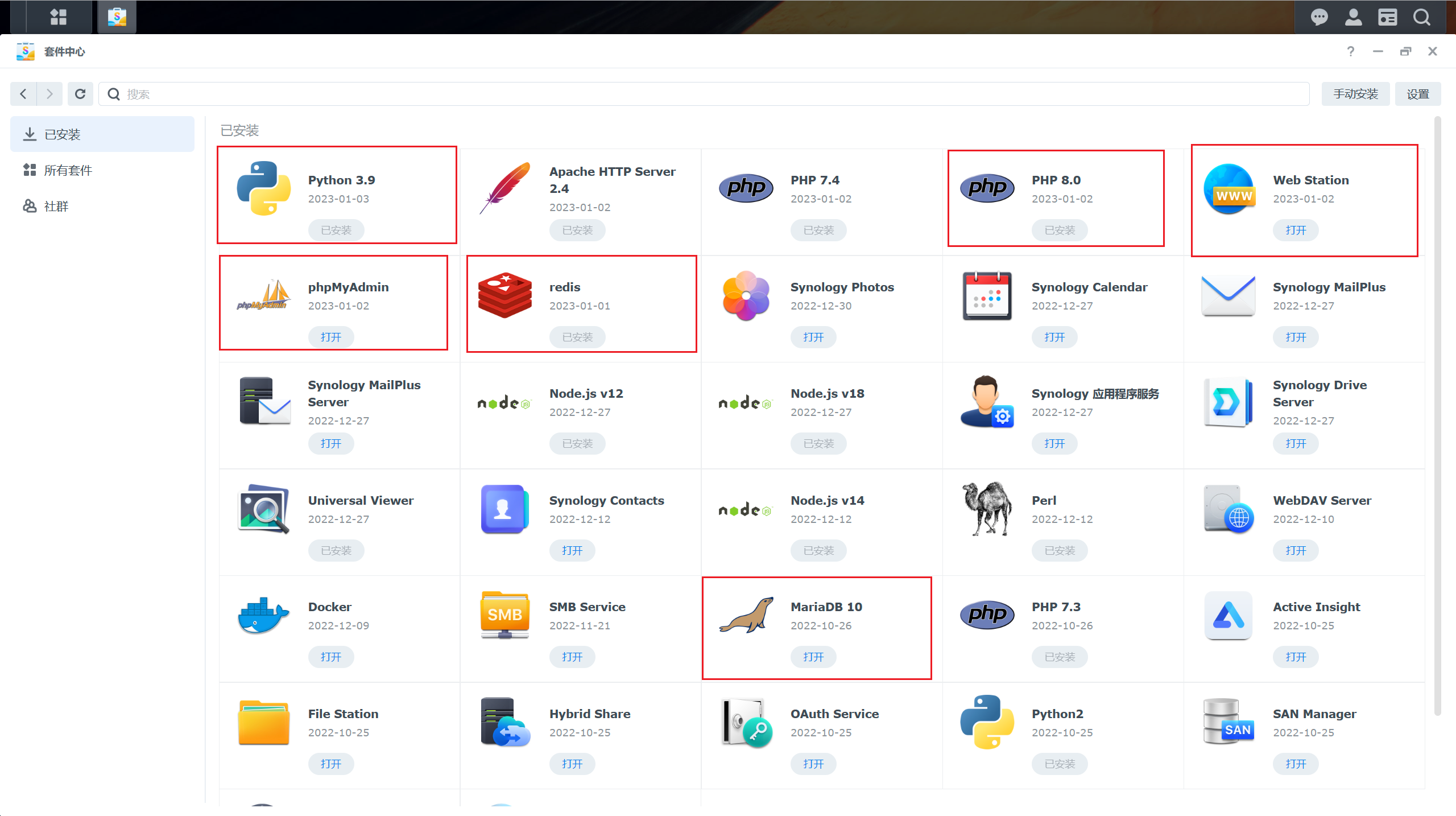
Task: Go forward with the right arrow
Action: coord(49,94)
